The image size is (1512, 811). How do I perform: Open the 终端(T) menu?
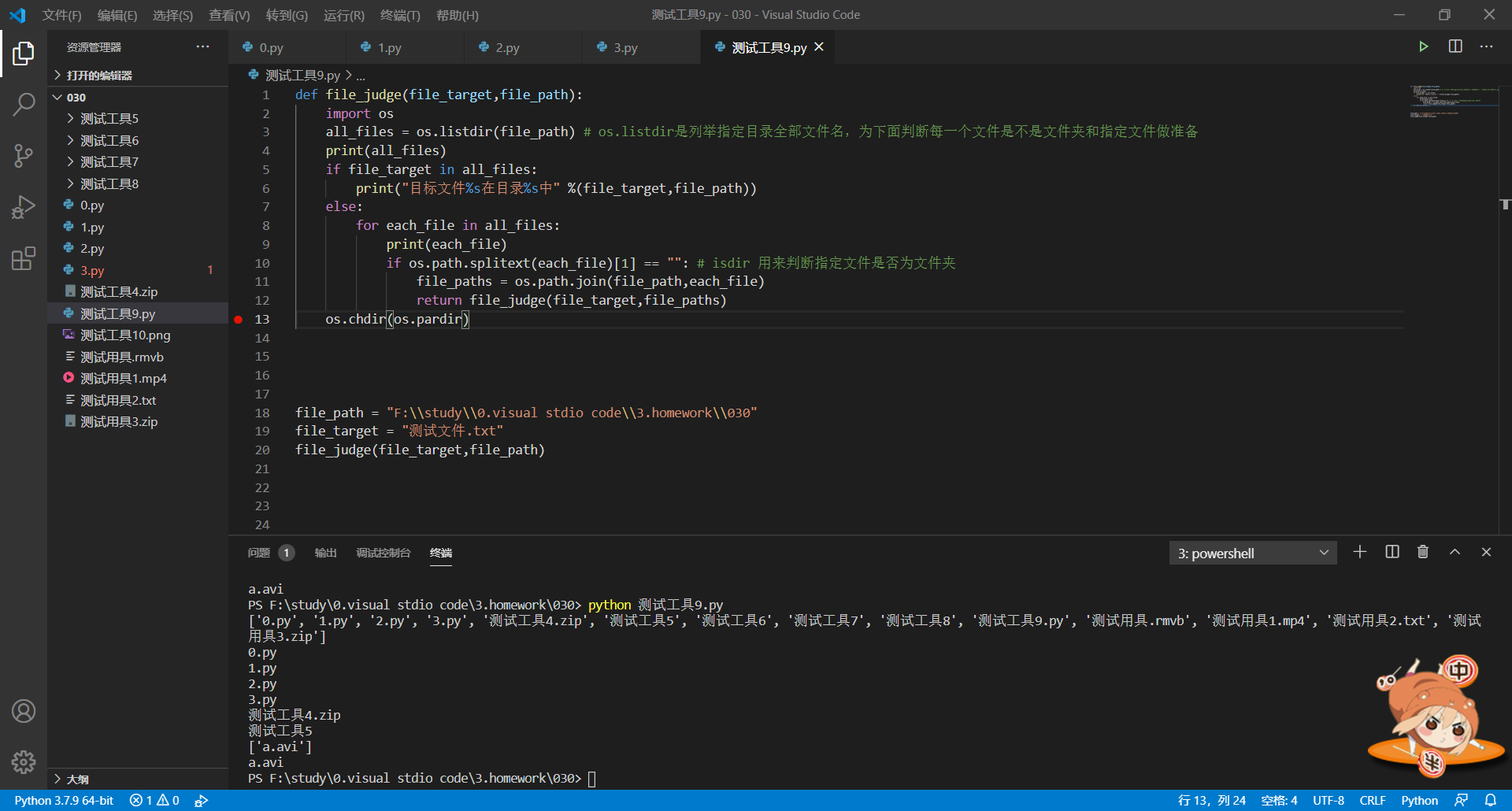pyautogui.click(x=400, y=15)
